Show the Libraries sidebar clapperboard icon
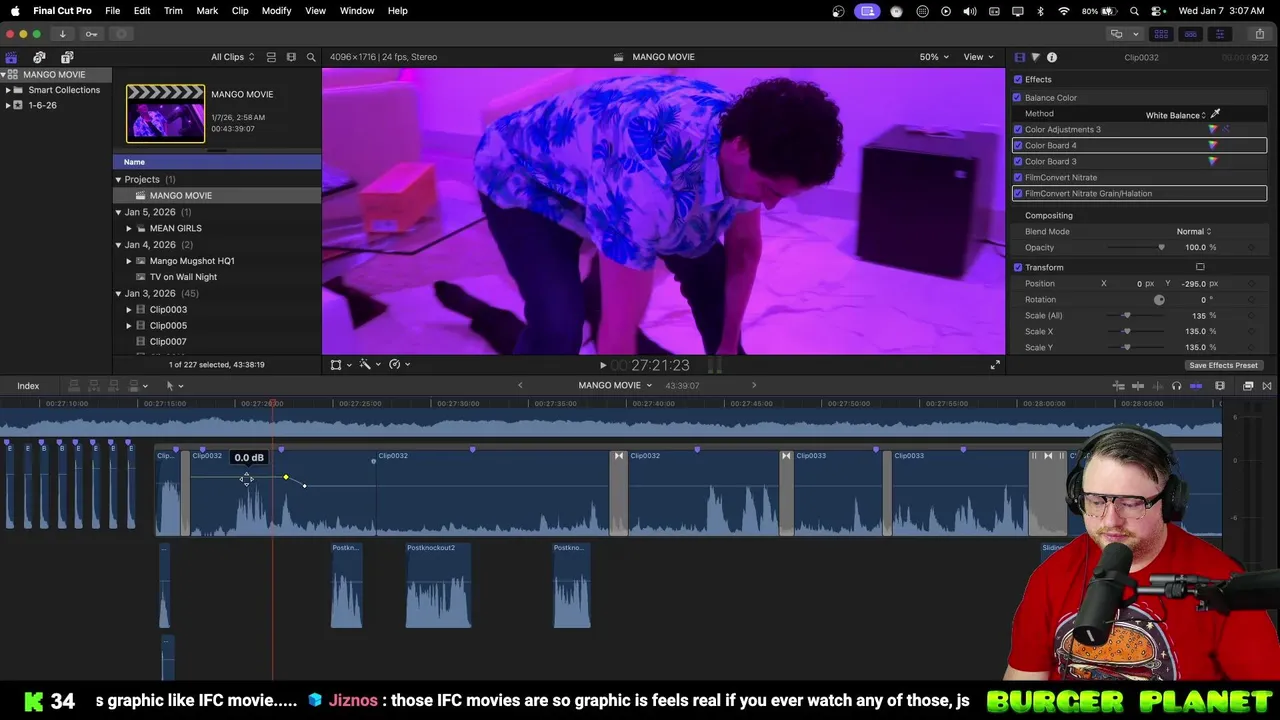The width and height of the screenshot is (1280, 720). (x=11, y=57)
